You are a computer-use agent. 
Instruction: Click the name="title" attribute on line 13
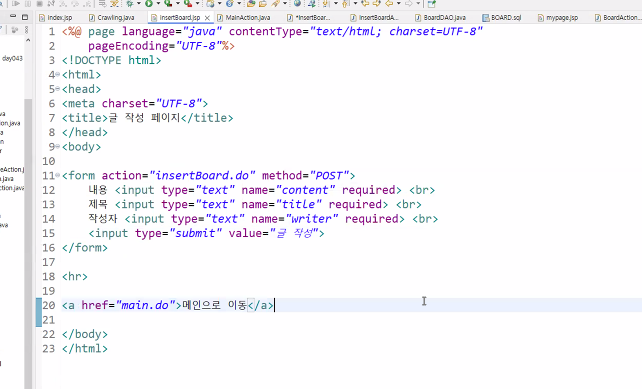(x=282, y=204)
